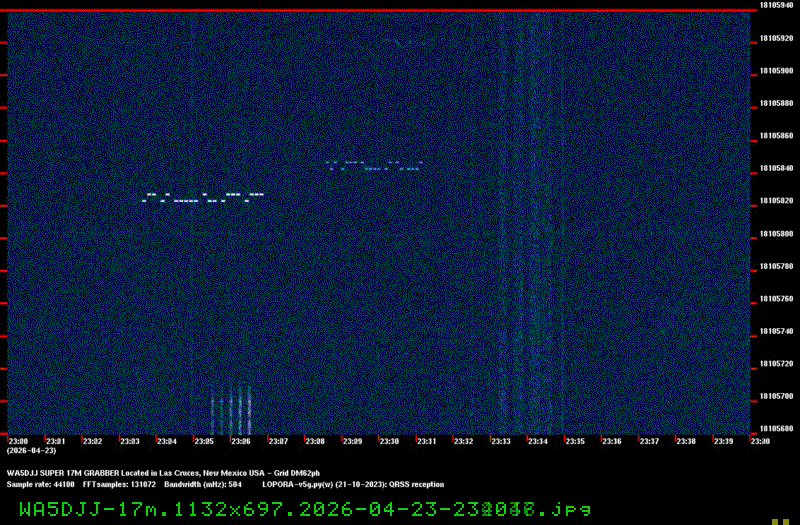Select the 23:15 time marker
This screenshot has width=800, height=525.
tap(575, 441)
